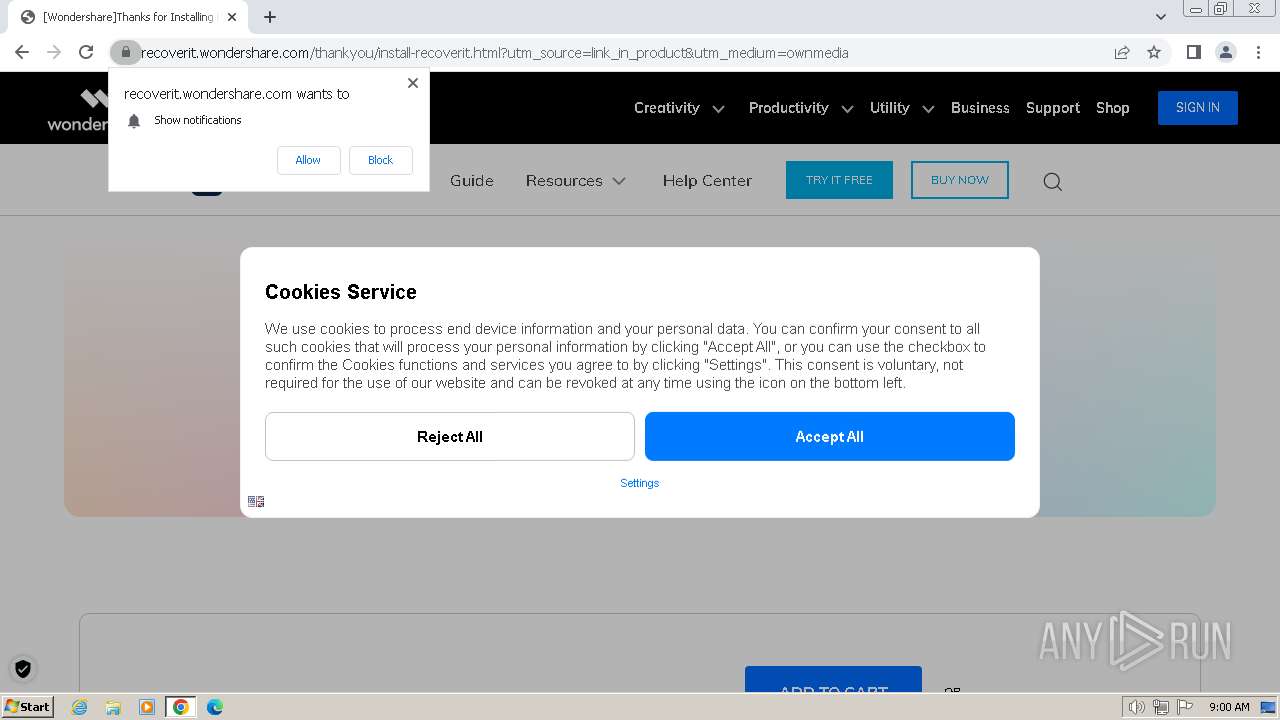Image resolution: width=1280 pixels, height=720 pixels.
Task: Open the Chrome profile avatar
Action: pos(1225,52)
